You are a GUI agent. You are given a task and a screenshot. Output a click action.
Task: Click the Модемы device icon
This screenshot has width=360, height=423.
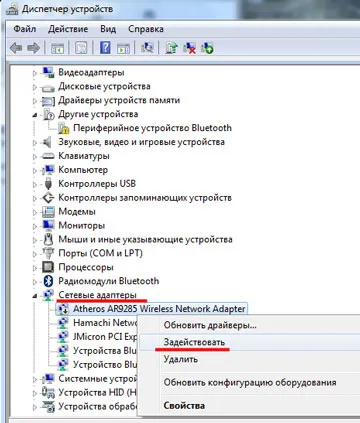point(48,212)
